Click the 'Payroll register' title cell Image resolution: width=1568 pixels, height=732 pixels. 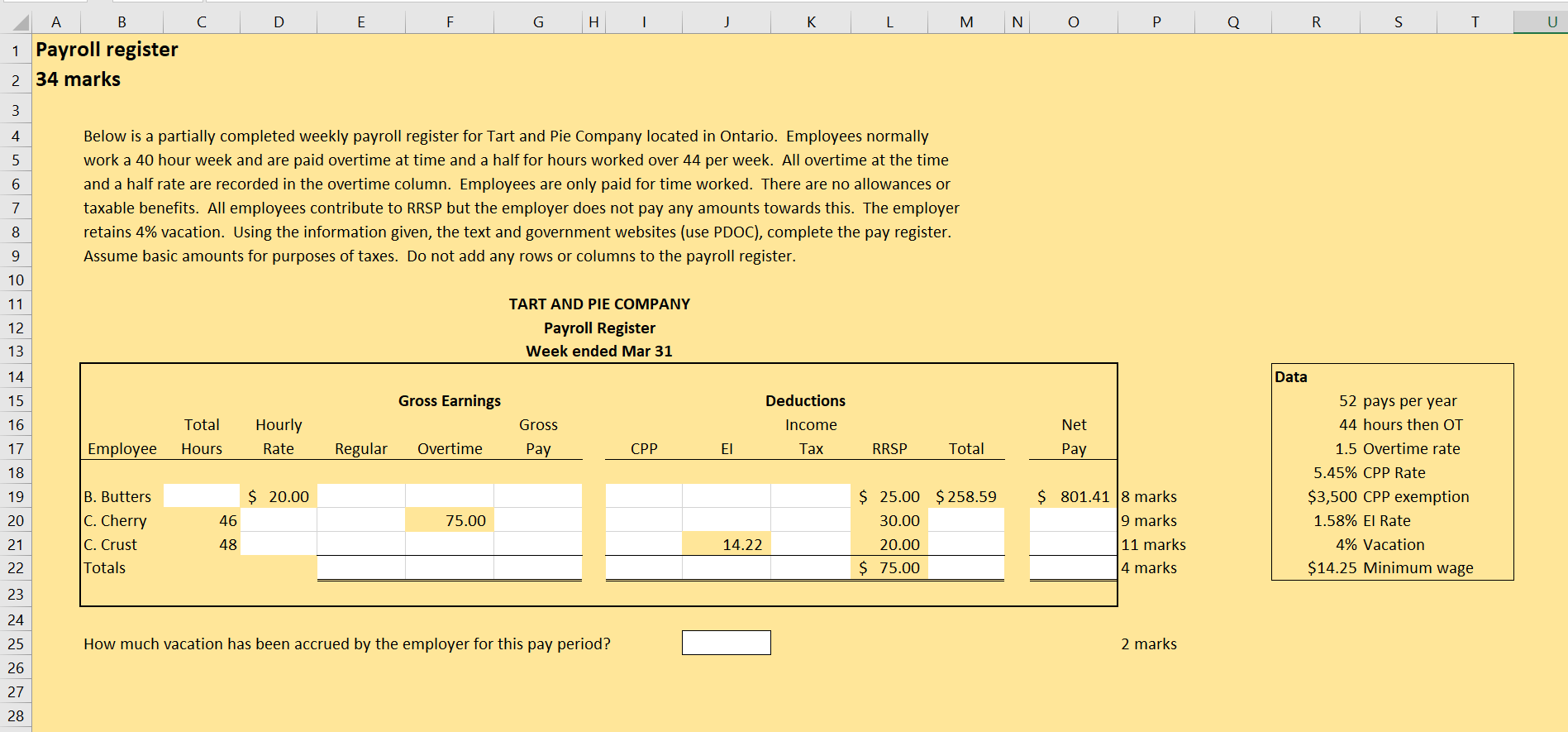pos(107,50)
